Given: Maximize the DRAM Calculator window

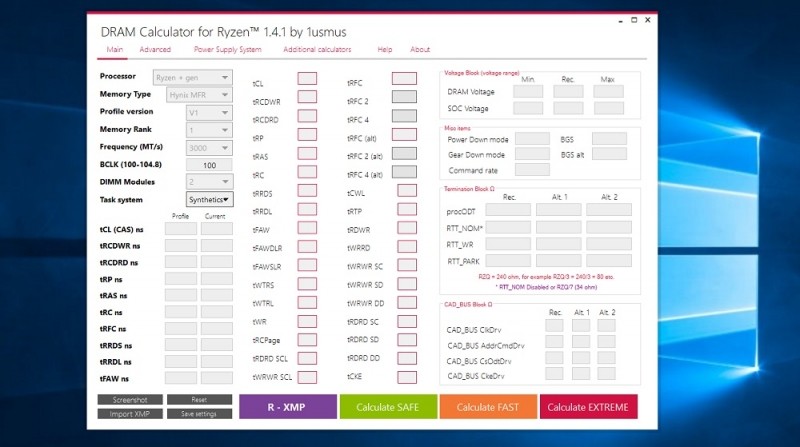Looking at the screenshot, I should pos(634,20).
